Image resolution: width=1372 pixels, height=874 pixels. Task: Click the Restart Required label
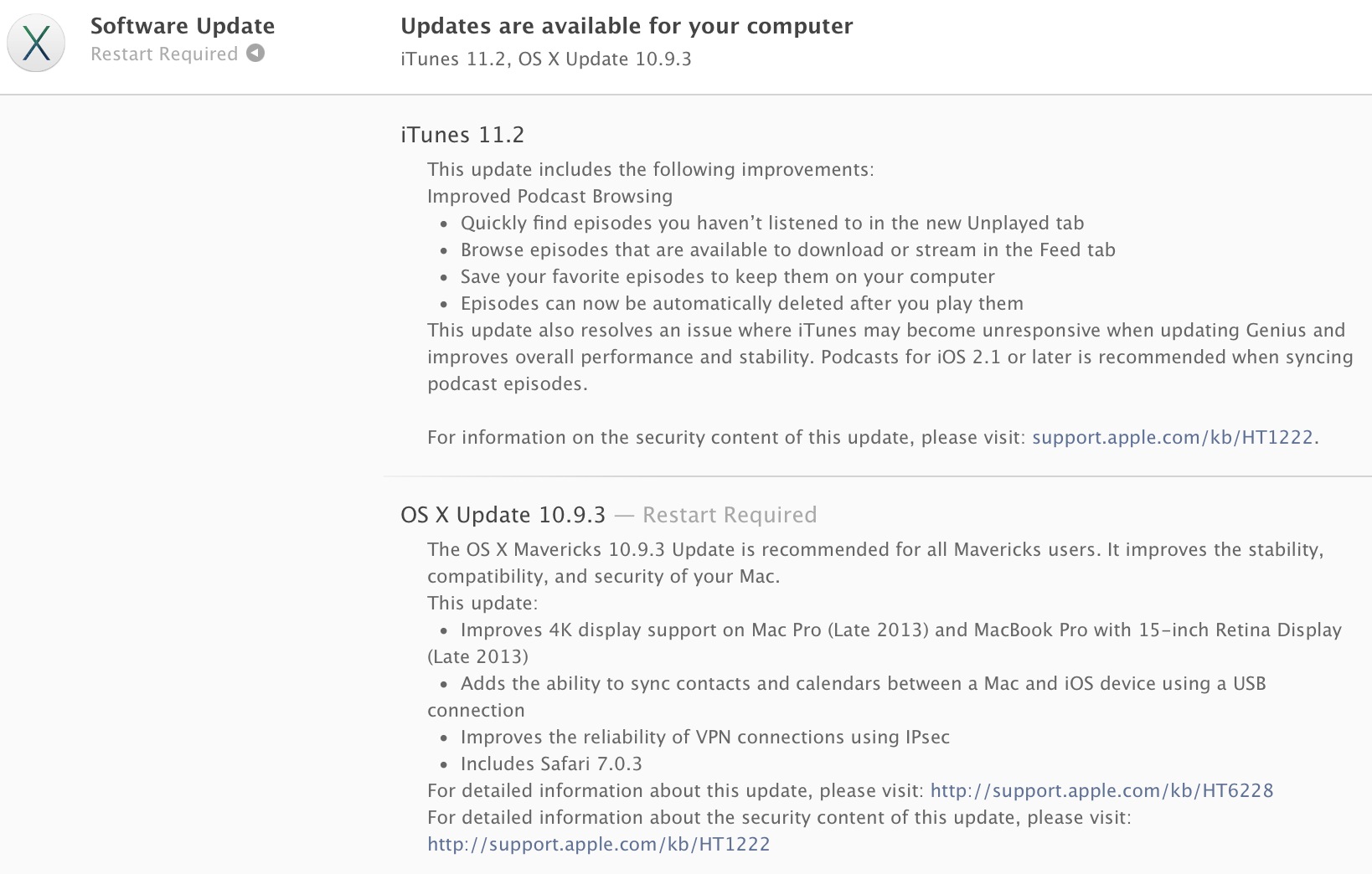164,54
